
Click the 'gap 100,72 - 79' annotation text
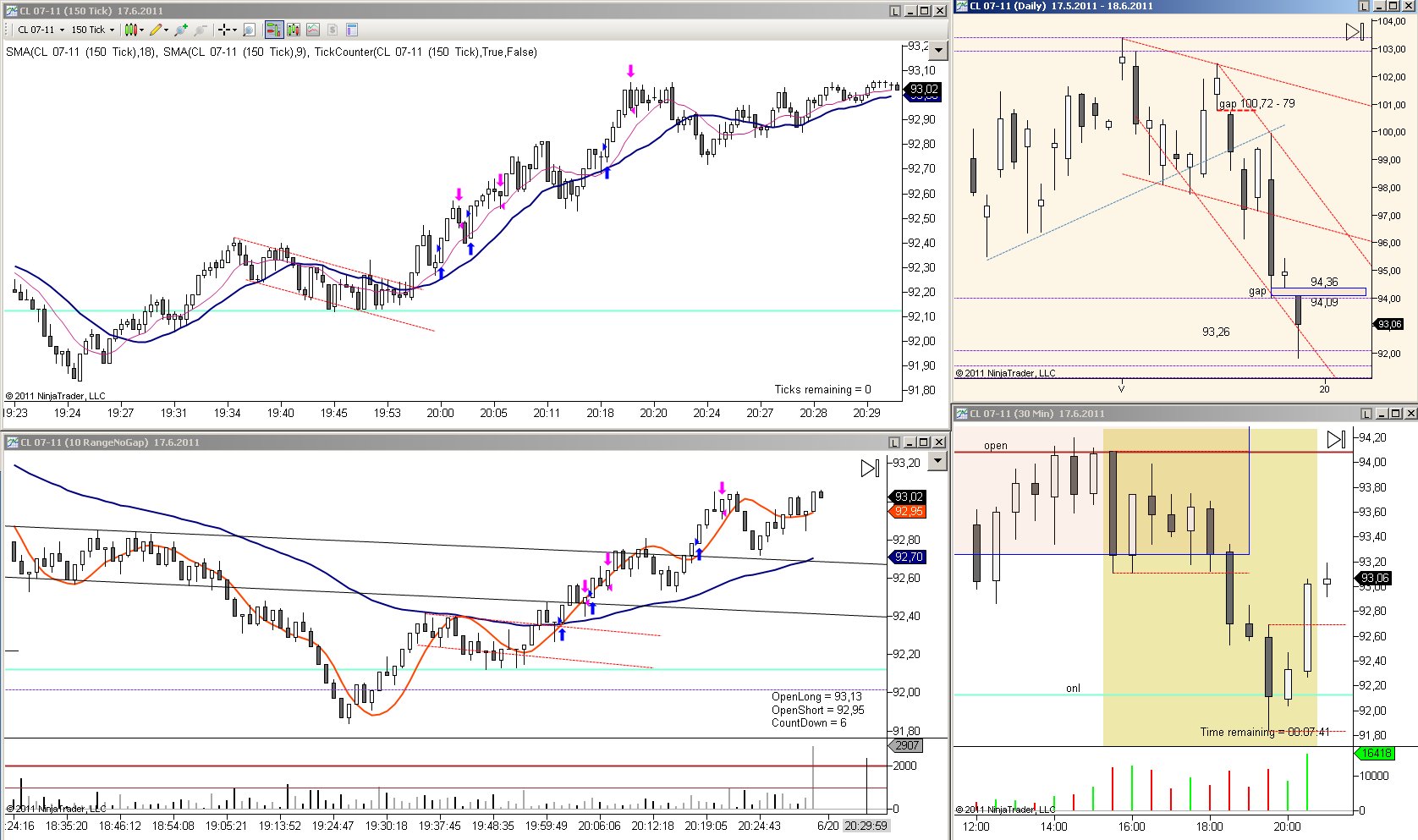pyautogui.click(x=1256, y=103)
